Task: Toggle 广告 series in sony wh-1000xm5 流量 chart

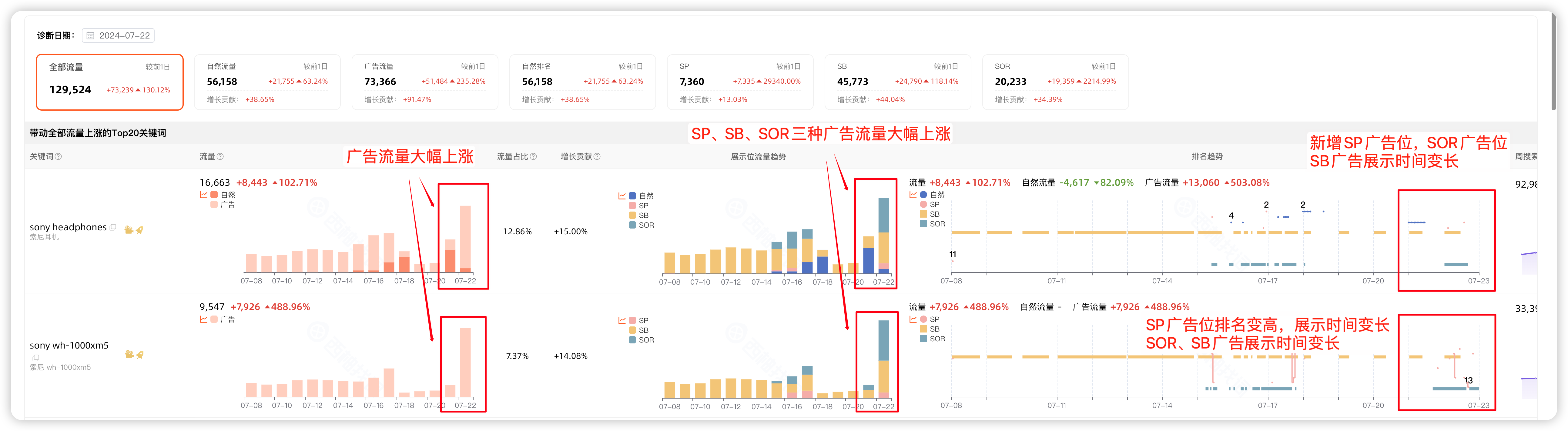Action: (x=223, y=319)
